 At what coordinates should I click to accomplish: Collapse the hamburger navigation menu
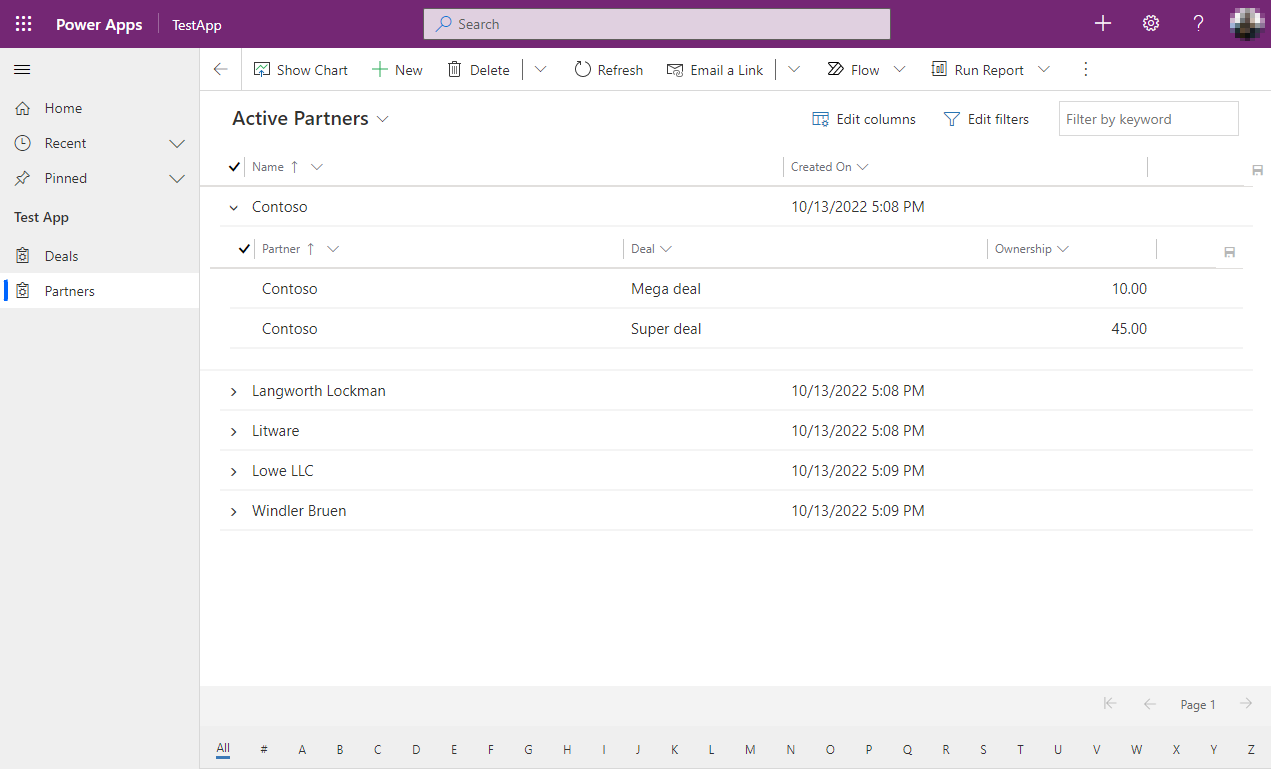point(22,69)
